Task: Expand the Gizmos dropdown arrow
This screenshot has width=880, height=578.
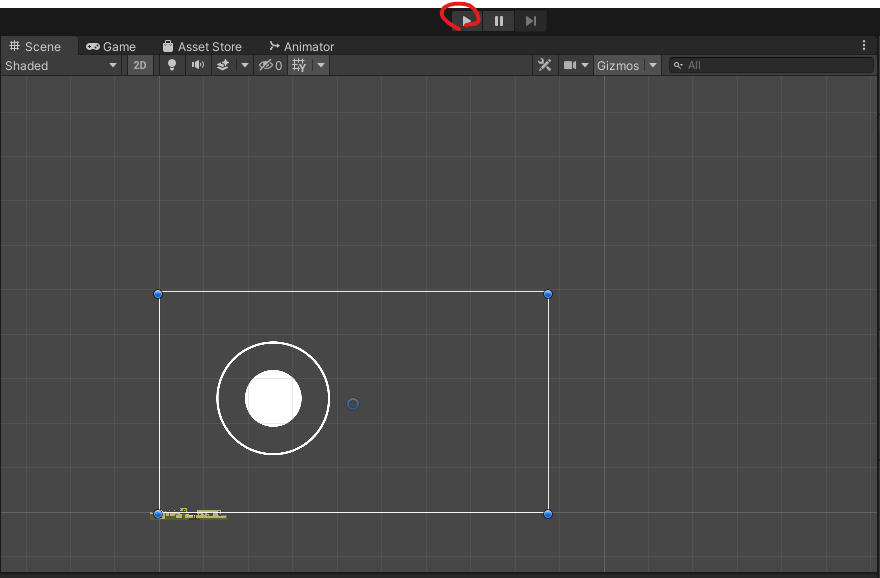Action: (x=653, y=66)
